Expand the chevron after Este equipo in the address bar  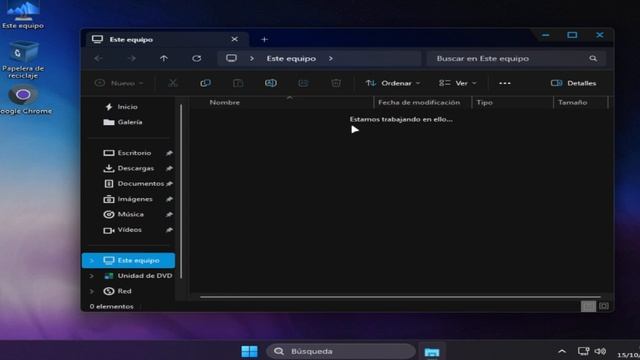click(331, 58)
